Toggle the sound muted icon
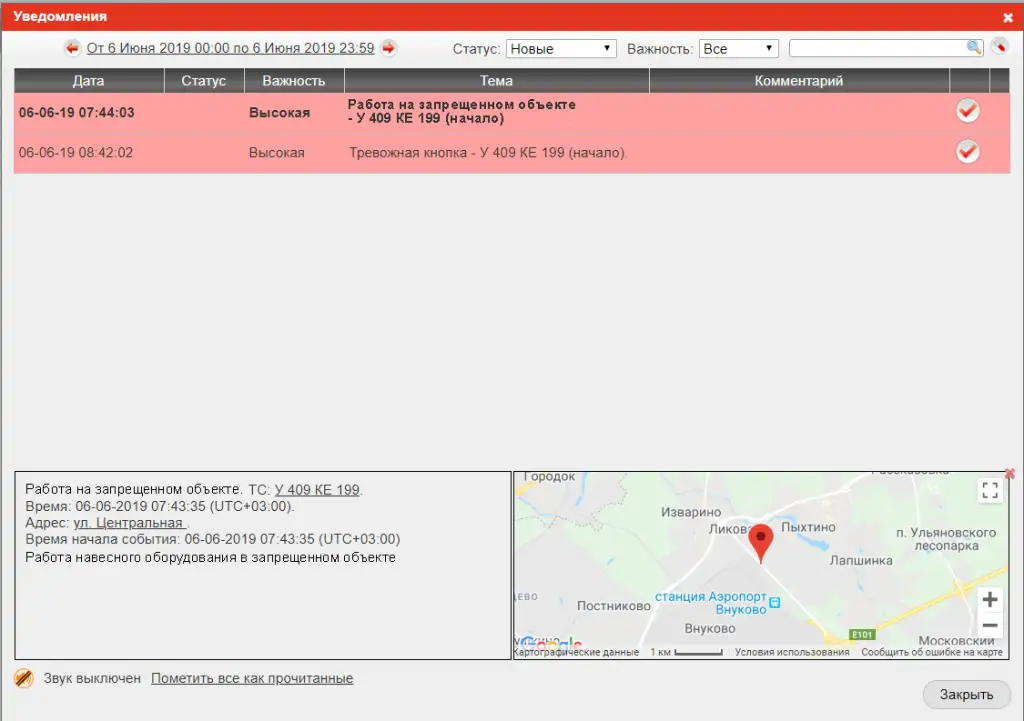This screenshot has width=1024, height=721. tap(24, 678)
